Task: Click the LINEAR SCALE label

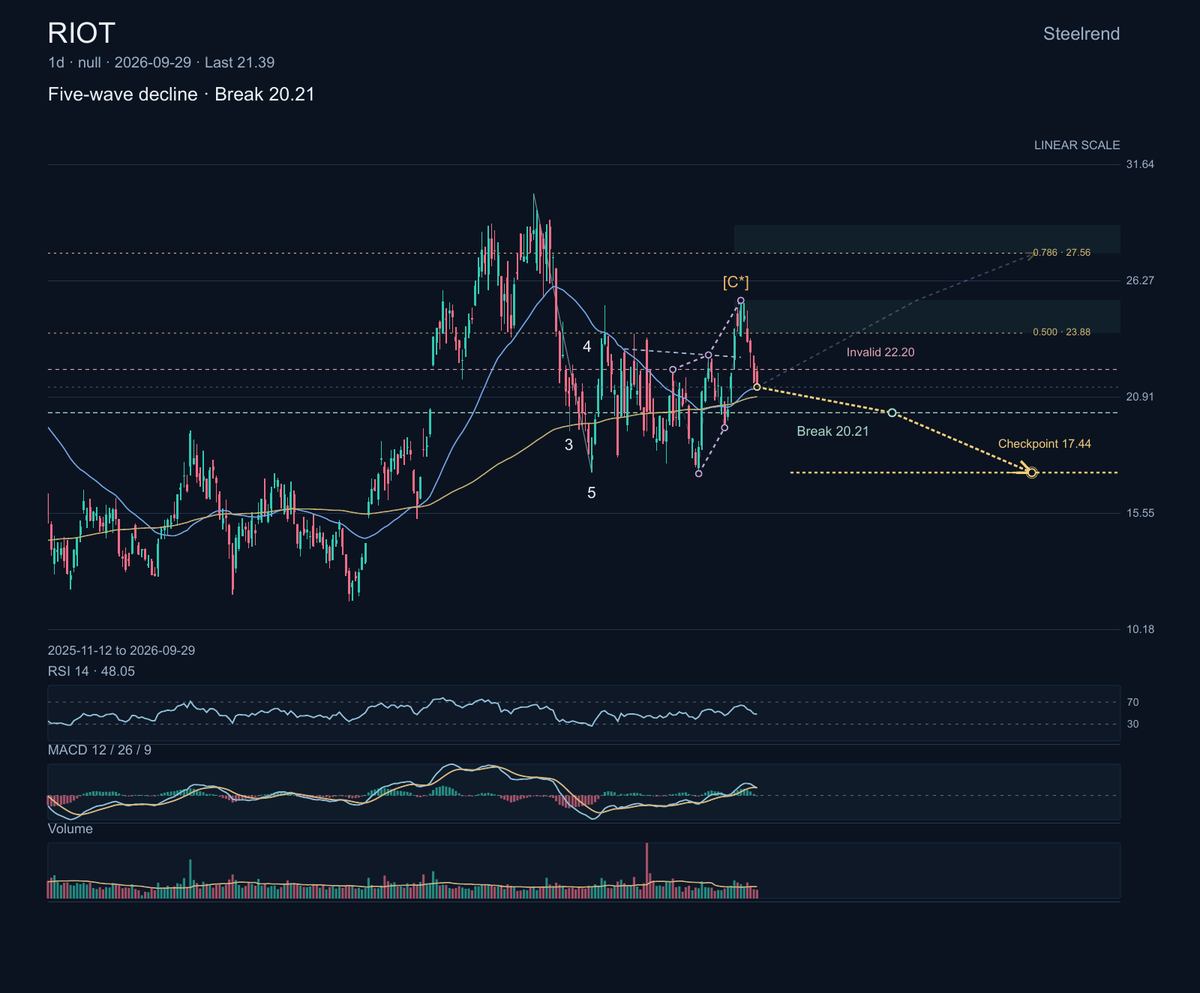Action: click(x=1077, y=145)
